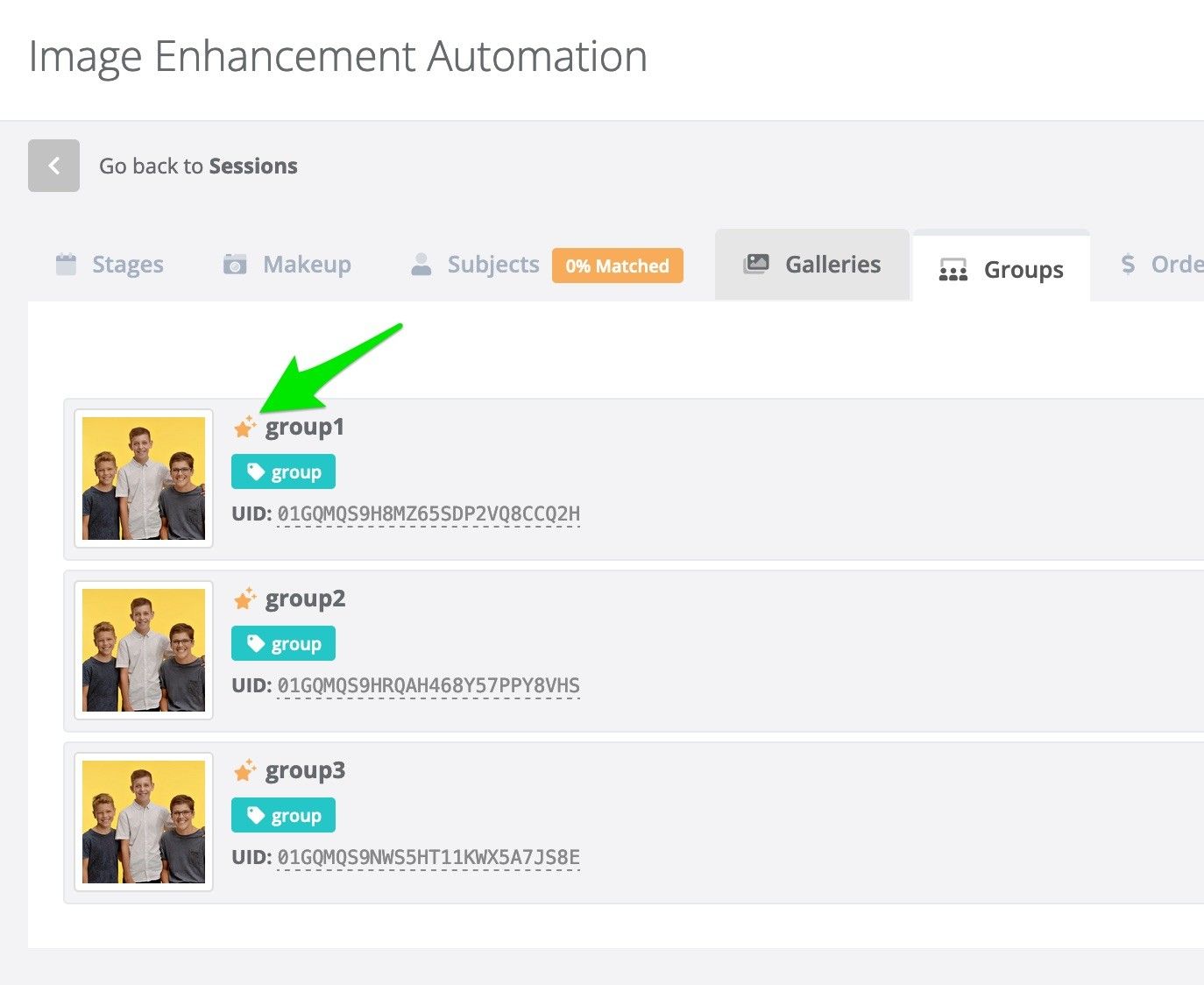Click the people icon on Groups tab
This screenshot has width=1204, height=985.
pos(953,270)
